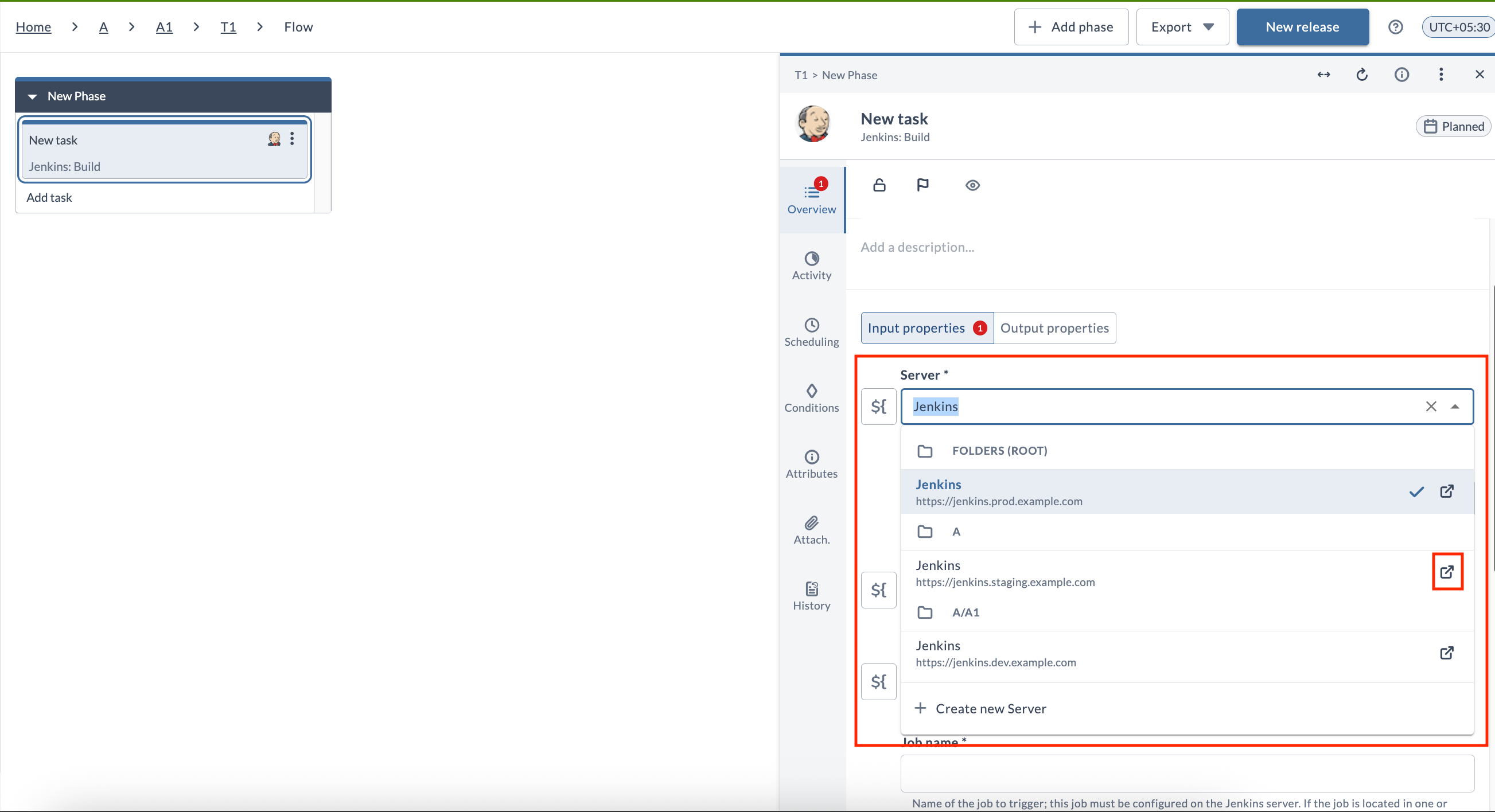The height and width of the screenshot is (812, 1495).
Task: Click the lock icon in task toolbar
Action: pos(879,185)
